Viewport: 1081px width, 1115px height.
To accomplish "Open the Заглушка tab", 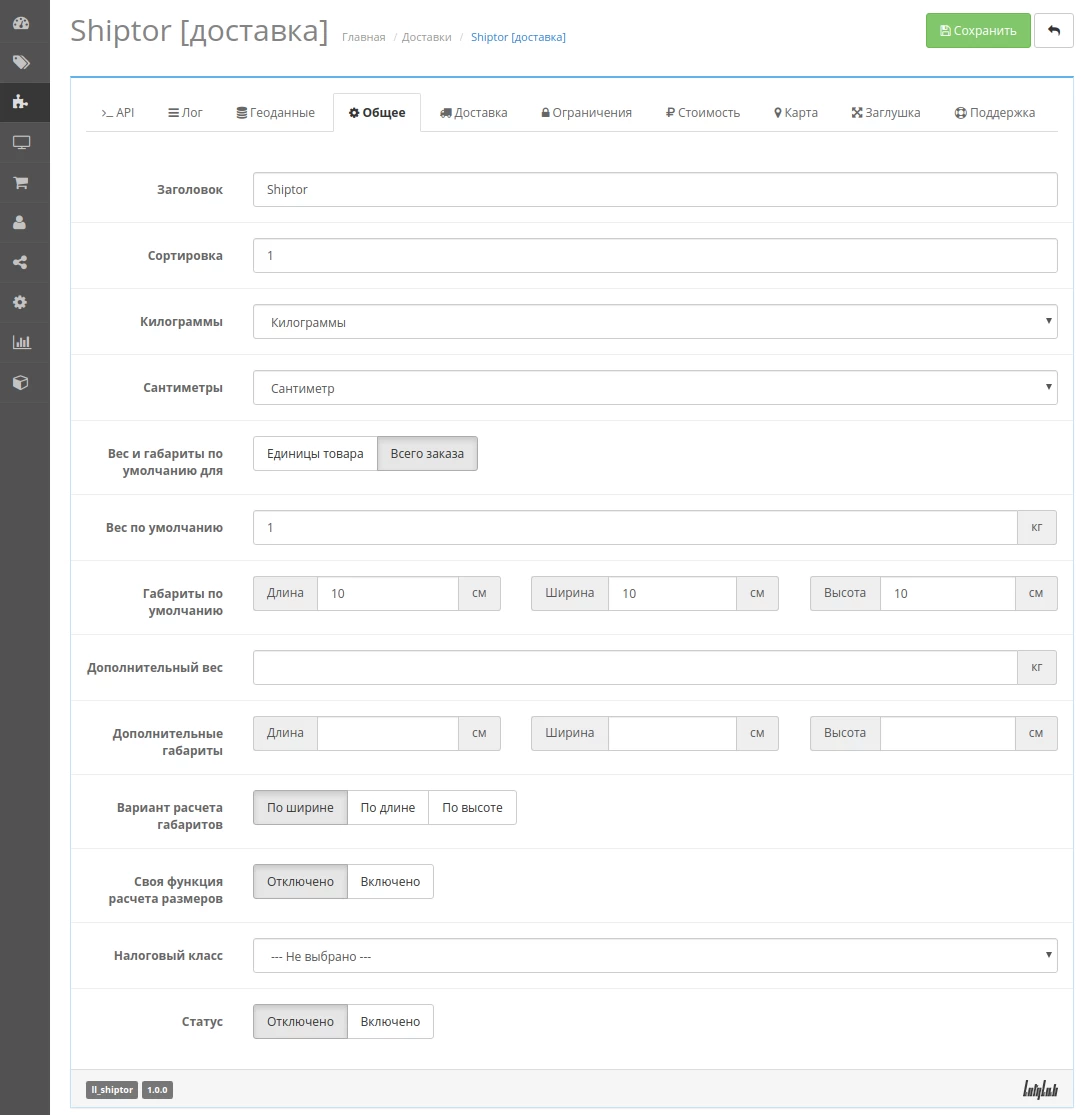I will click(886, 112).
